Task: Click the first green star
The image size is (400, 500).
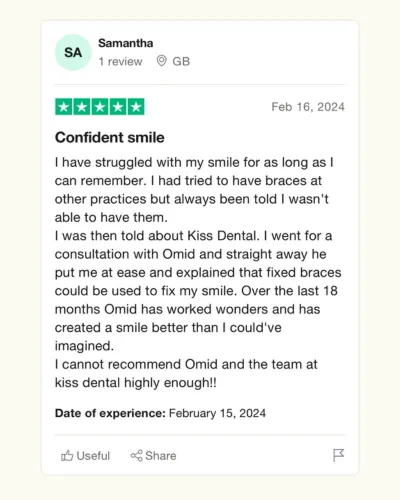Action: click(x=64, y=107)
